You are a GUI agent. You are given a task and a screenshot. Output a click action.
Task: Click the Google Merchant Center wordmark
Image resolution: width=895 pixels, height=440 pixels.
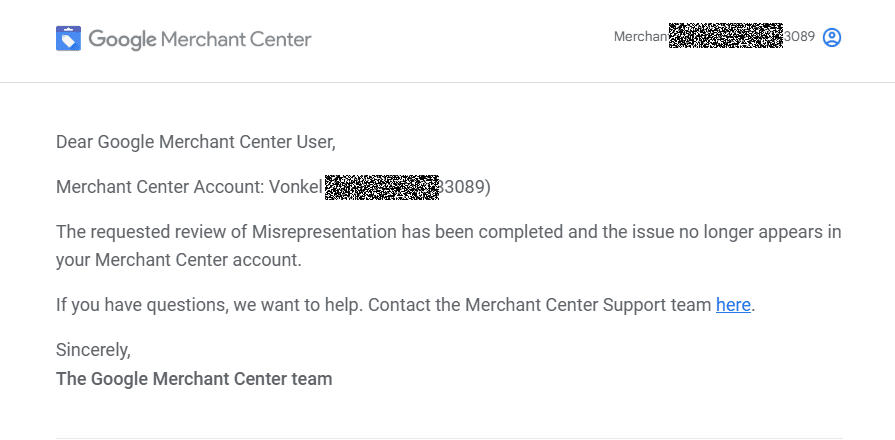coord(200,39)
